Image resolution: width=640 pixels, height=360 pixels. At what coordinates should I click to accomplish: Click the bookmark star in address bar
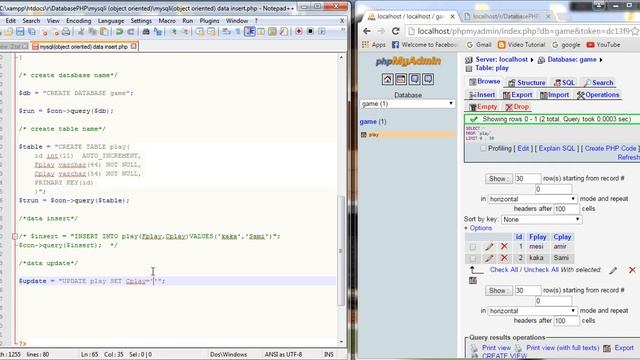point(635,31)
